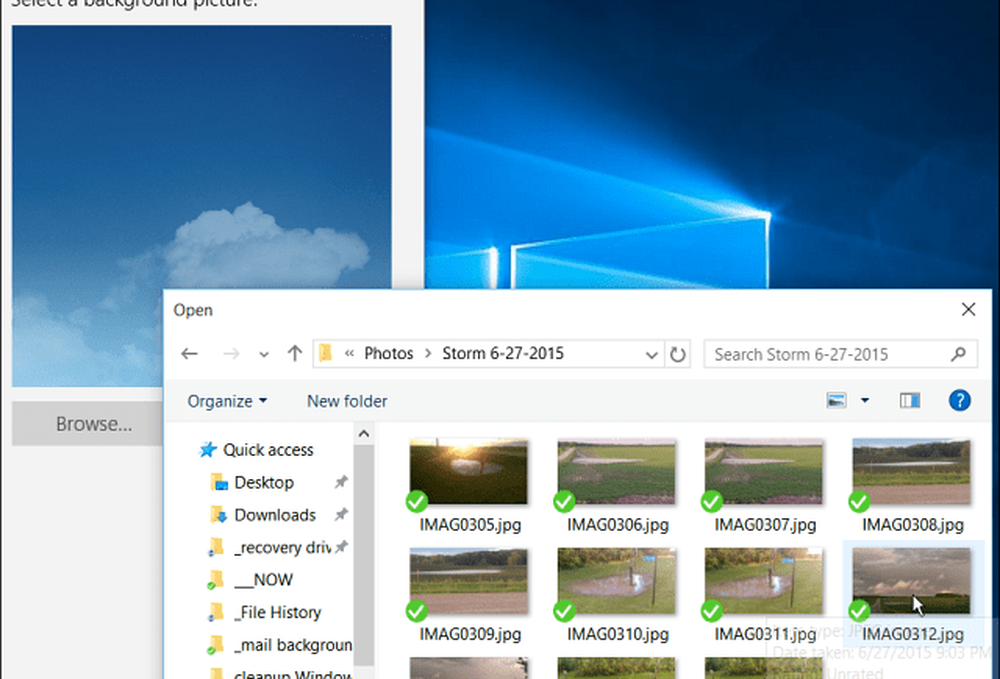Close the Open dialog
The image size is (1000, 679).
coord(968,310)
